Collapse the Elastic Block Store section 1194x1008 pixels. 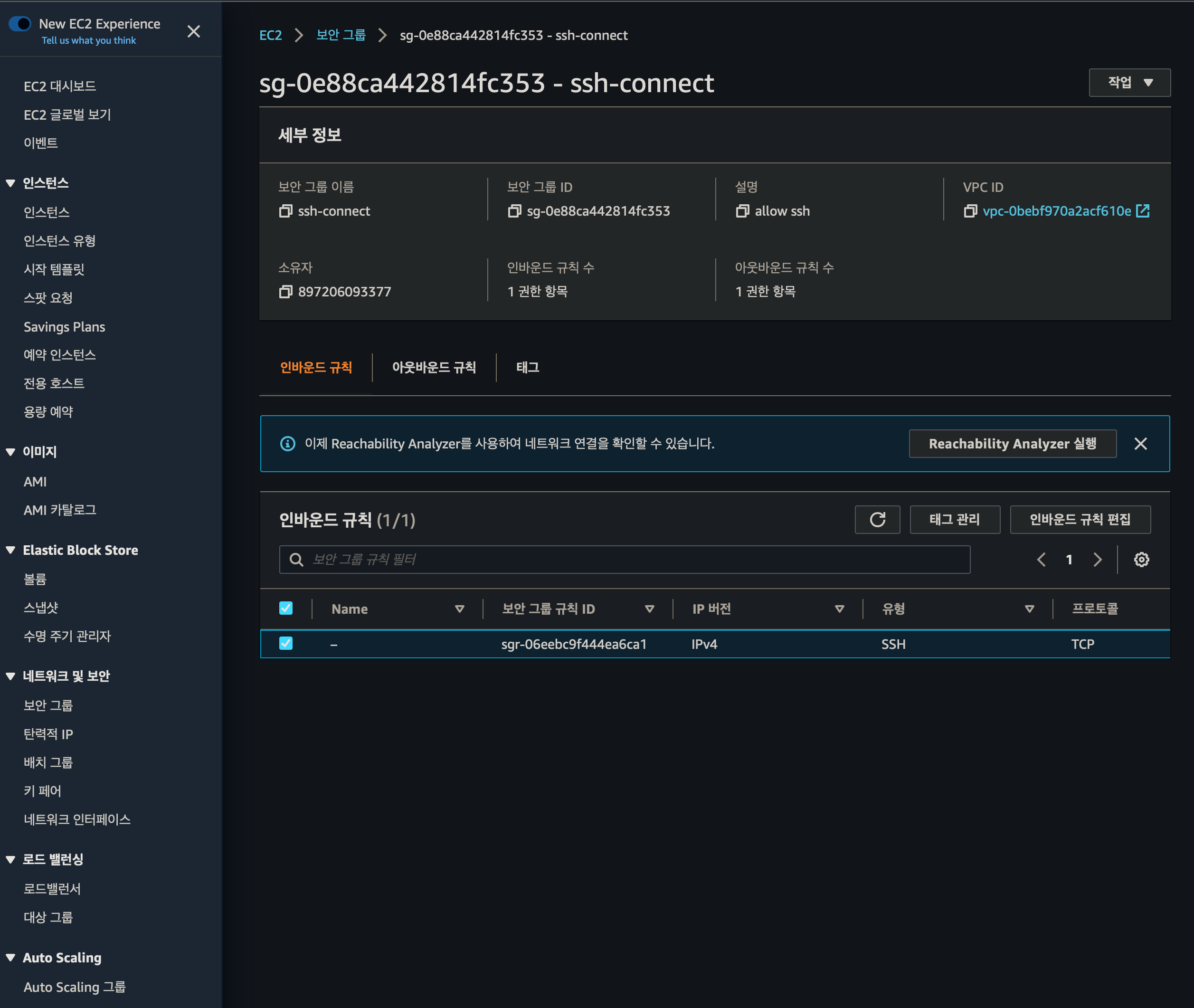(10, 550)
